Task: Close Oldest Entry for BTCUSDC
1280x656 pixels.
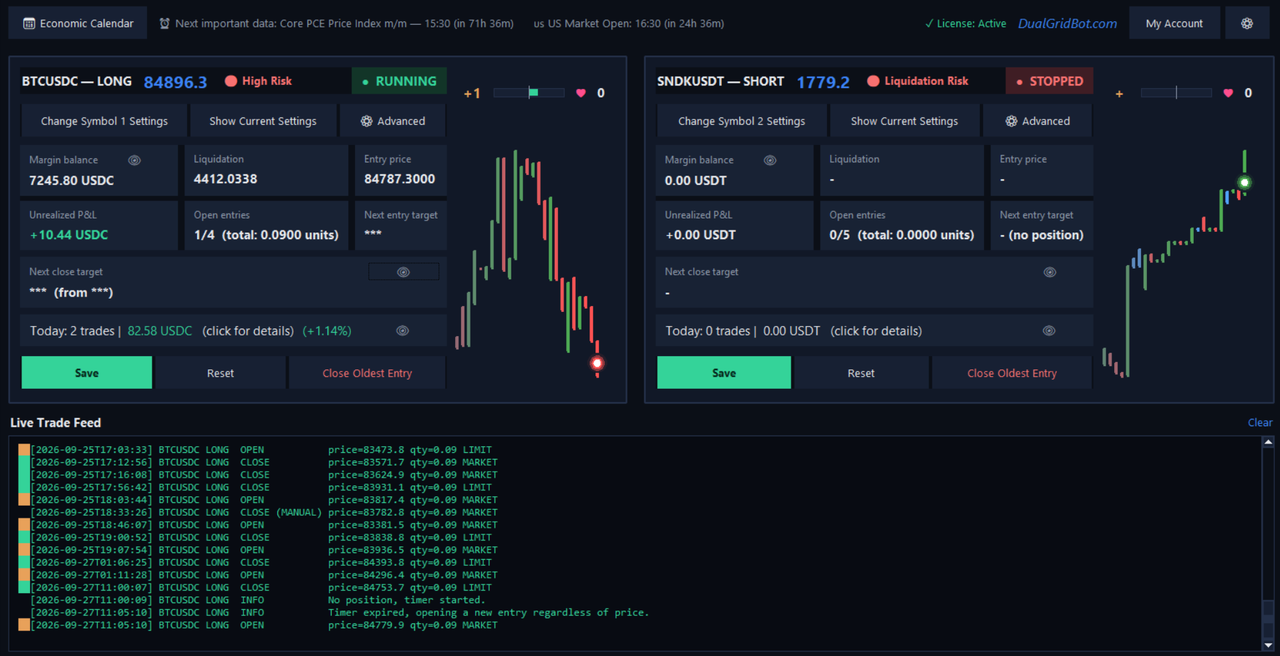Action: click(367, 373)
